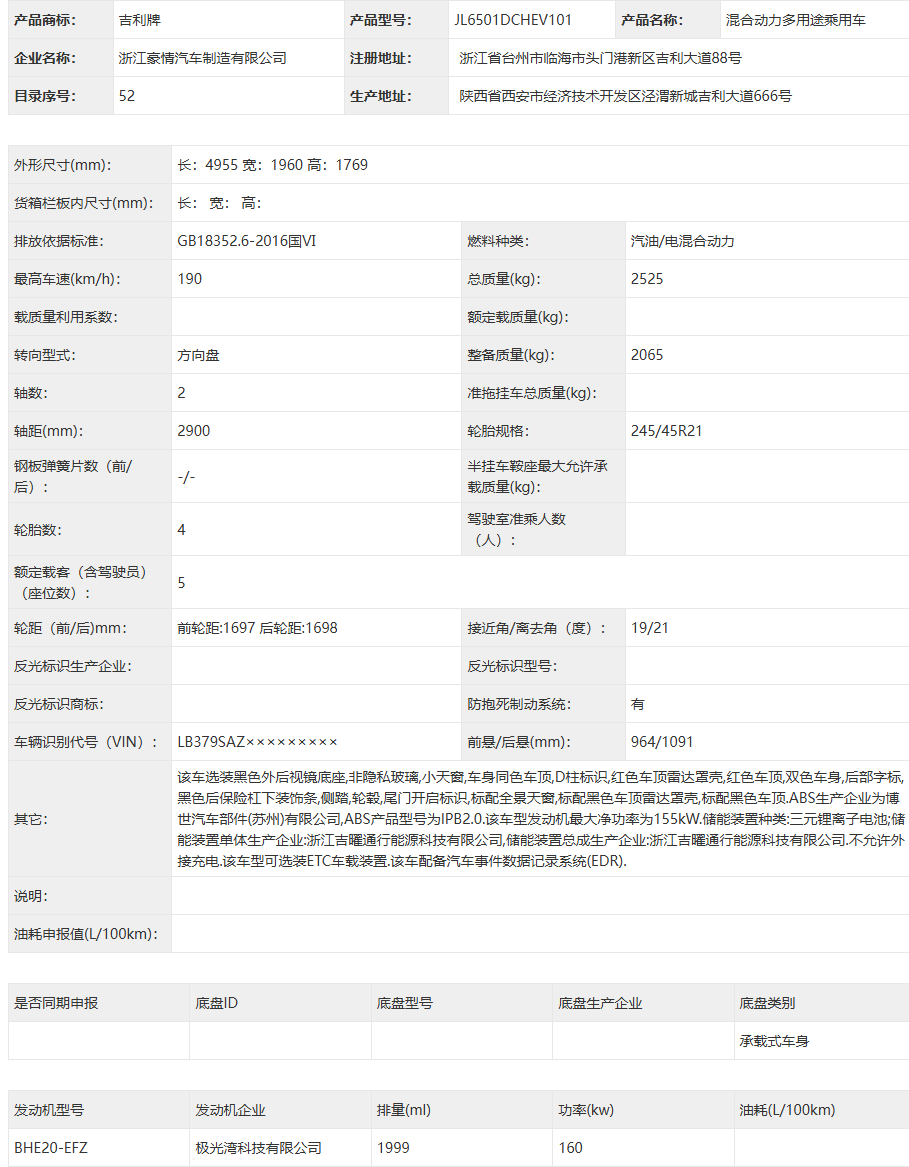Click the 轮胎规格 label
This screenshot has height=1167, width=909.
point(498,431)
